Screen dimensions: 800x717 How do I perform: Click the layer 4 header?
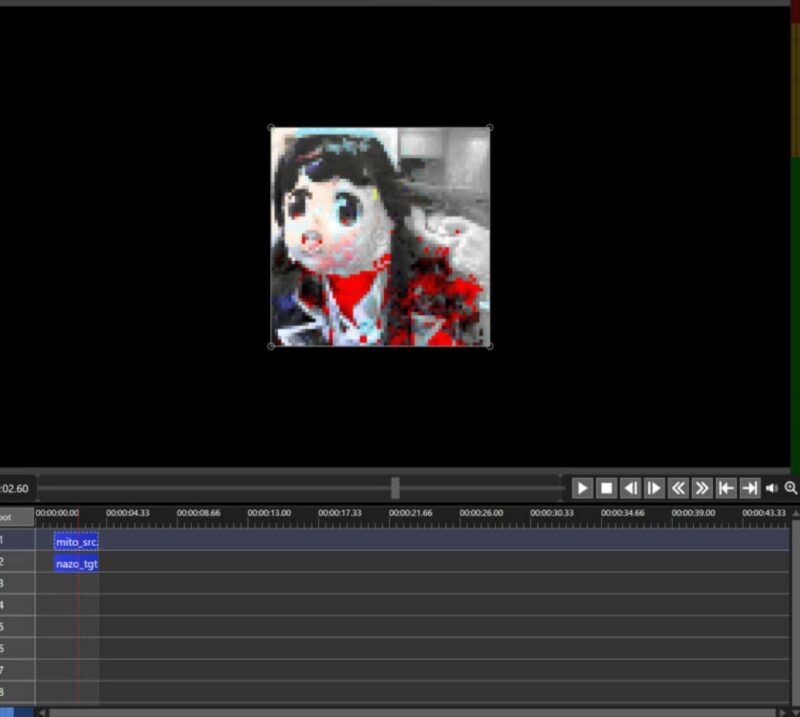[x=17, y=605]
